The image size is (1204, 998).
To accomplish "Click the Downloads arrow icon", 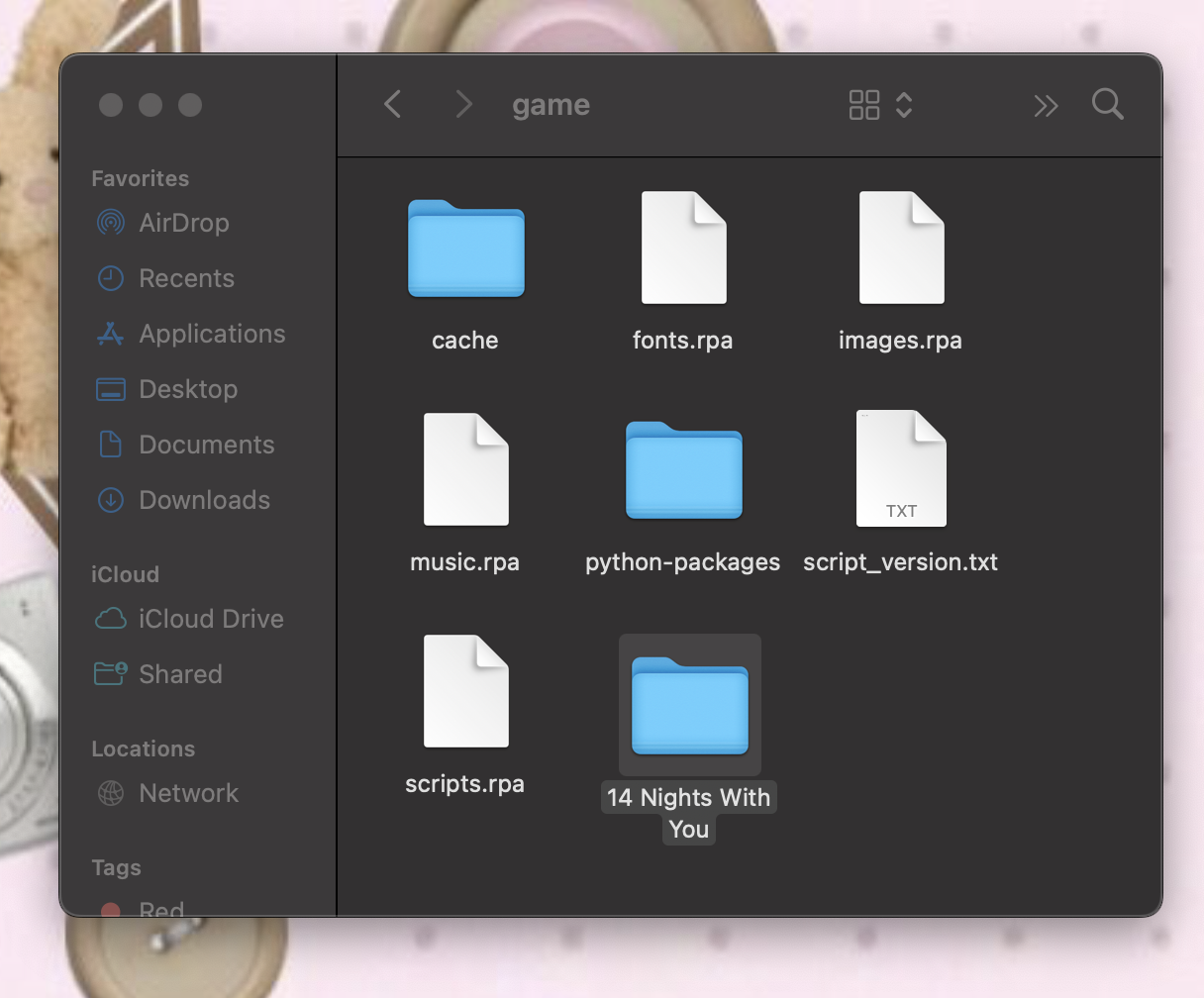I will tap(111, 500).
